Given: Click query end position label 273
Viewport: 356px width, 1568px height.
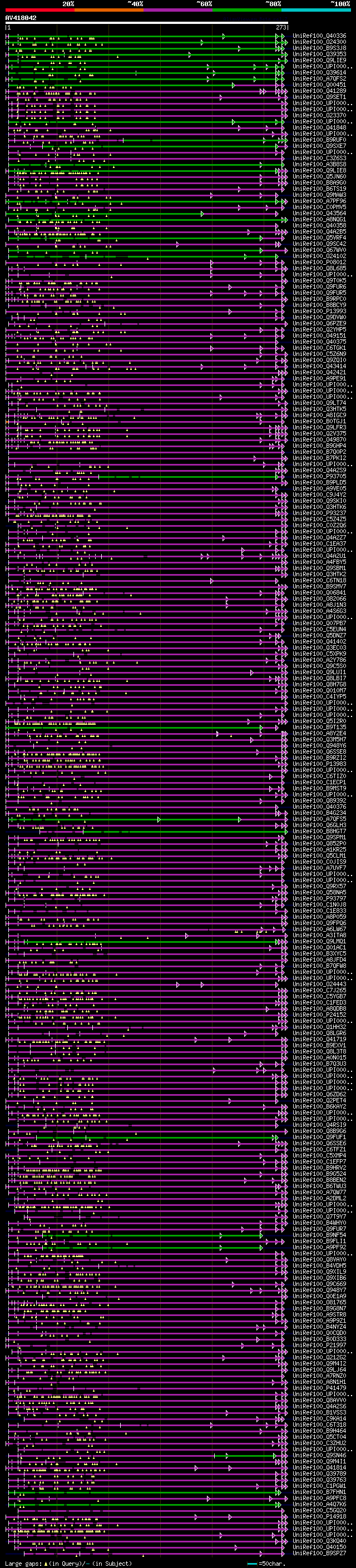Looking at the screenshot, I should coord(281,27).
